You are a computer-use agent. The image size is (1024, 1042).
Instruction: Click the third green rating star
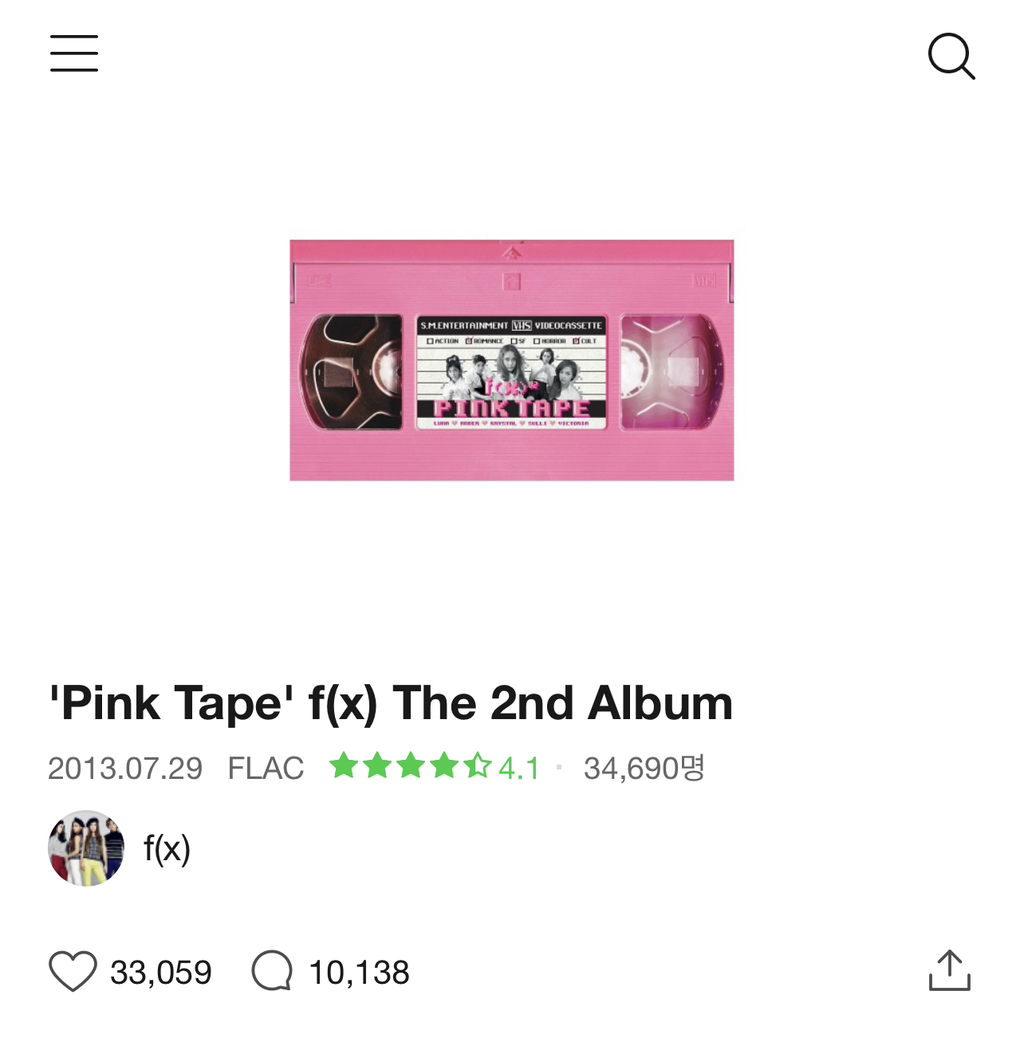(x=410, y=767)
